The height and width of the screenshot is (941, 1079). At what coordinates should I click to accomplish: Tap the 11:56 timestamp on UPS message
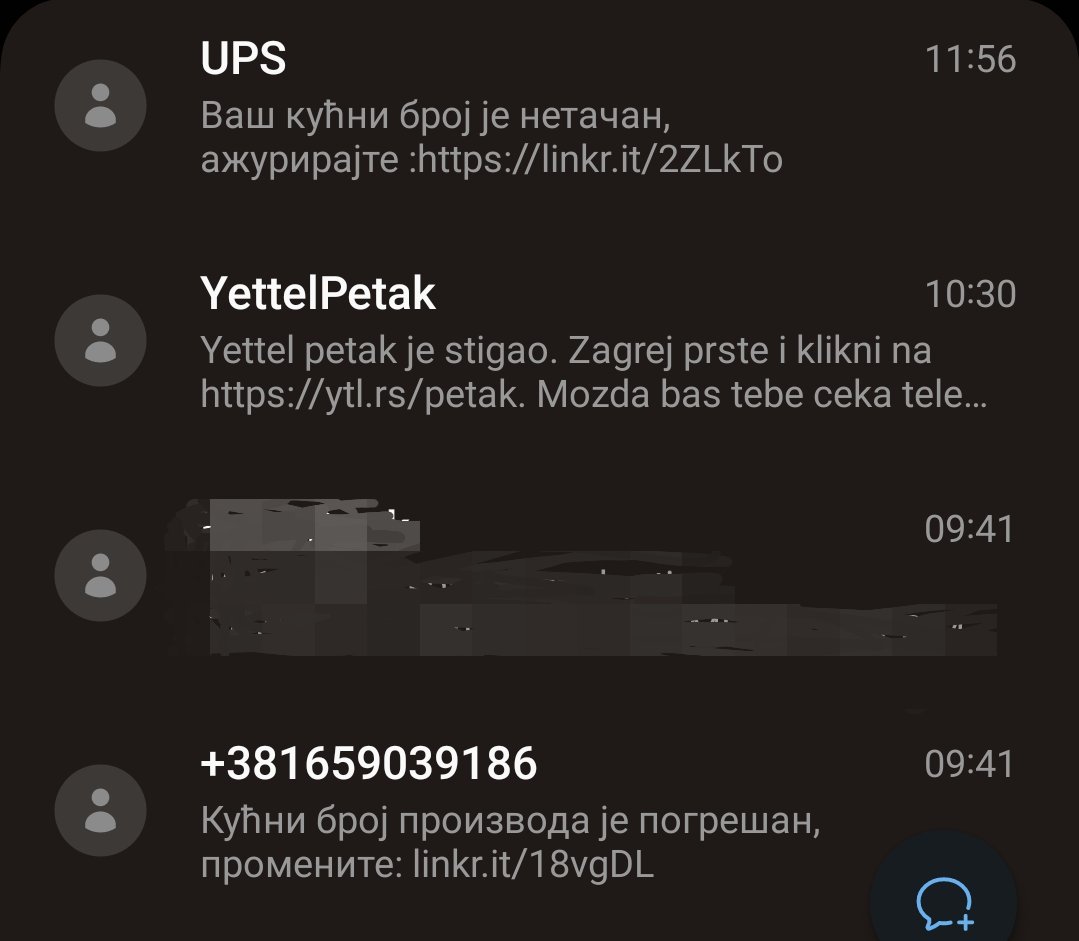970,59
